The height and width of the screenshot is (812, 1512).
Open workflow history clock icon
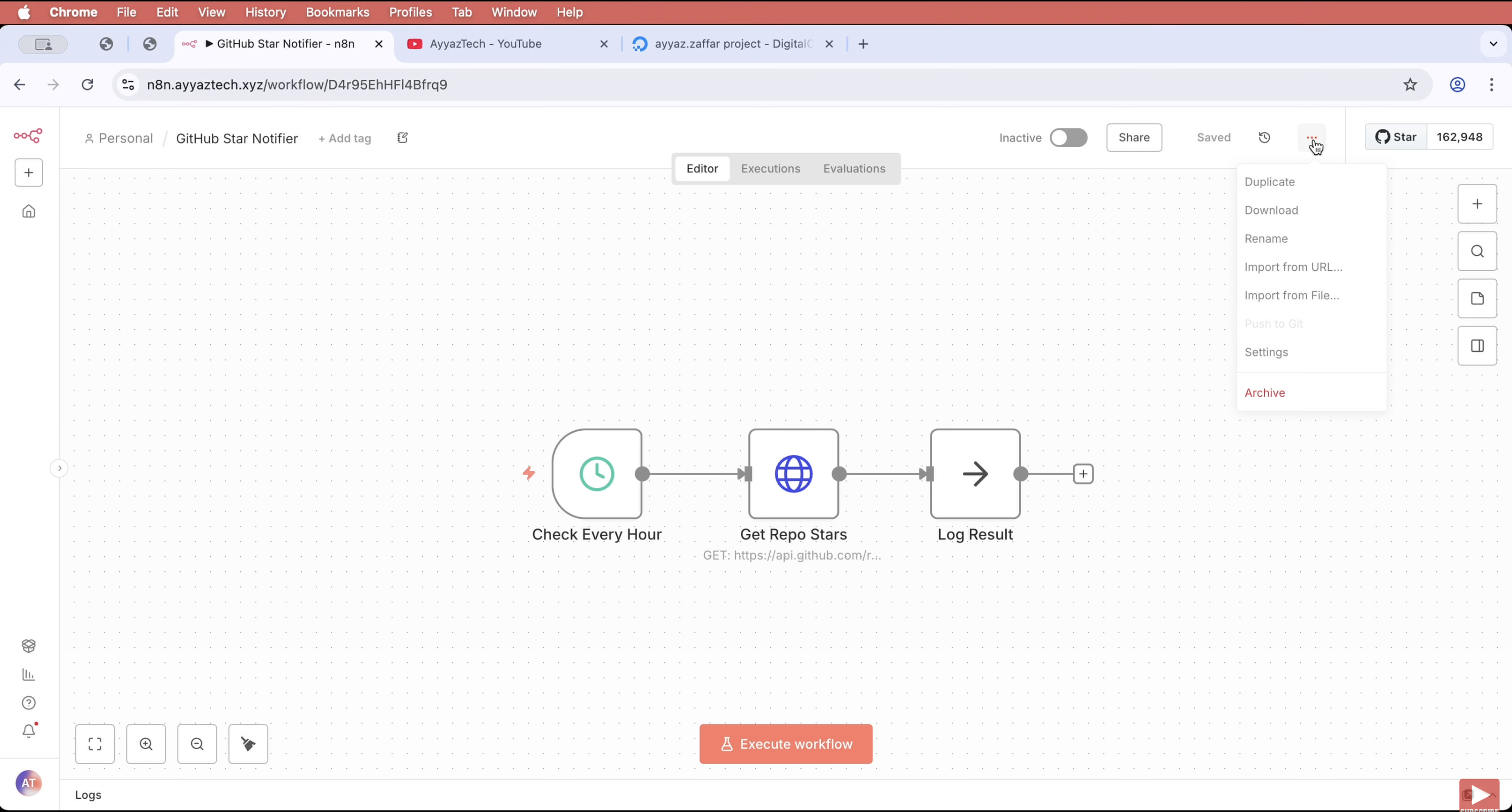[1264, 138]
